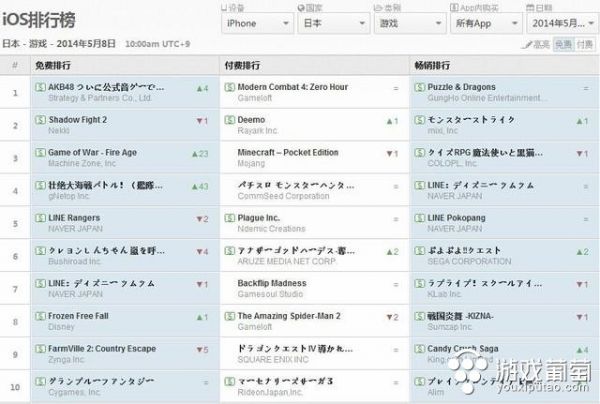Click the in-app purchase icon beside Game of War
Screen dimensions: 600x404
pyautogui.click(x=40, y=152)
